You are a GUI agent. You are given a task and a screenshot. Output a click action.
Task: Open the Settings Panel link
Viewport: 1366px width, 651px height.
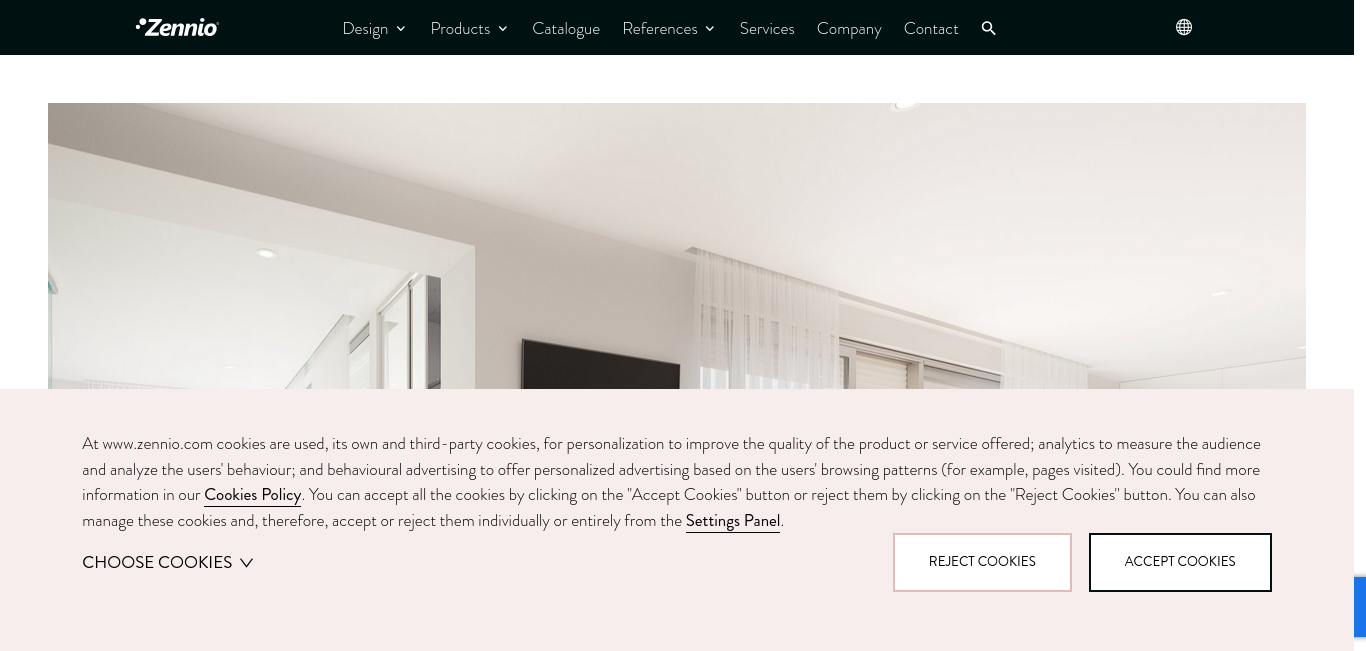733,521
